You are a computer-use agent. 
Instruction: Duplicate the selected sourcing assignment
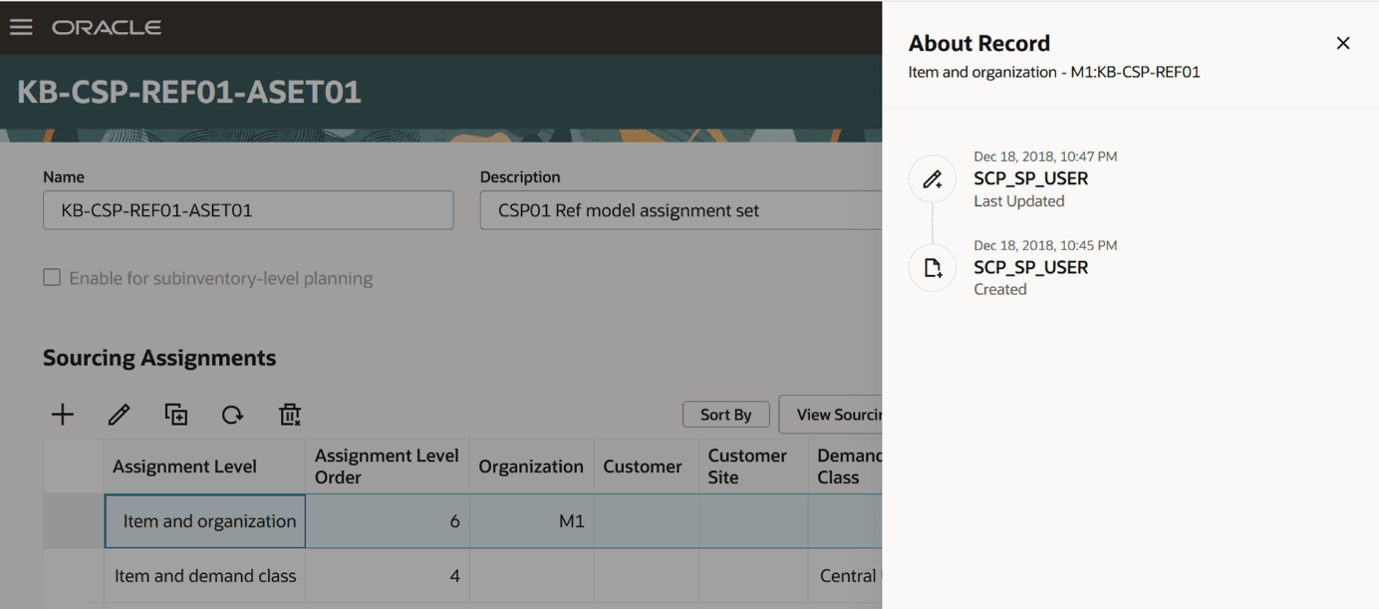point(176,414)
